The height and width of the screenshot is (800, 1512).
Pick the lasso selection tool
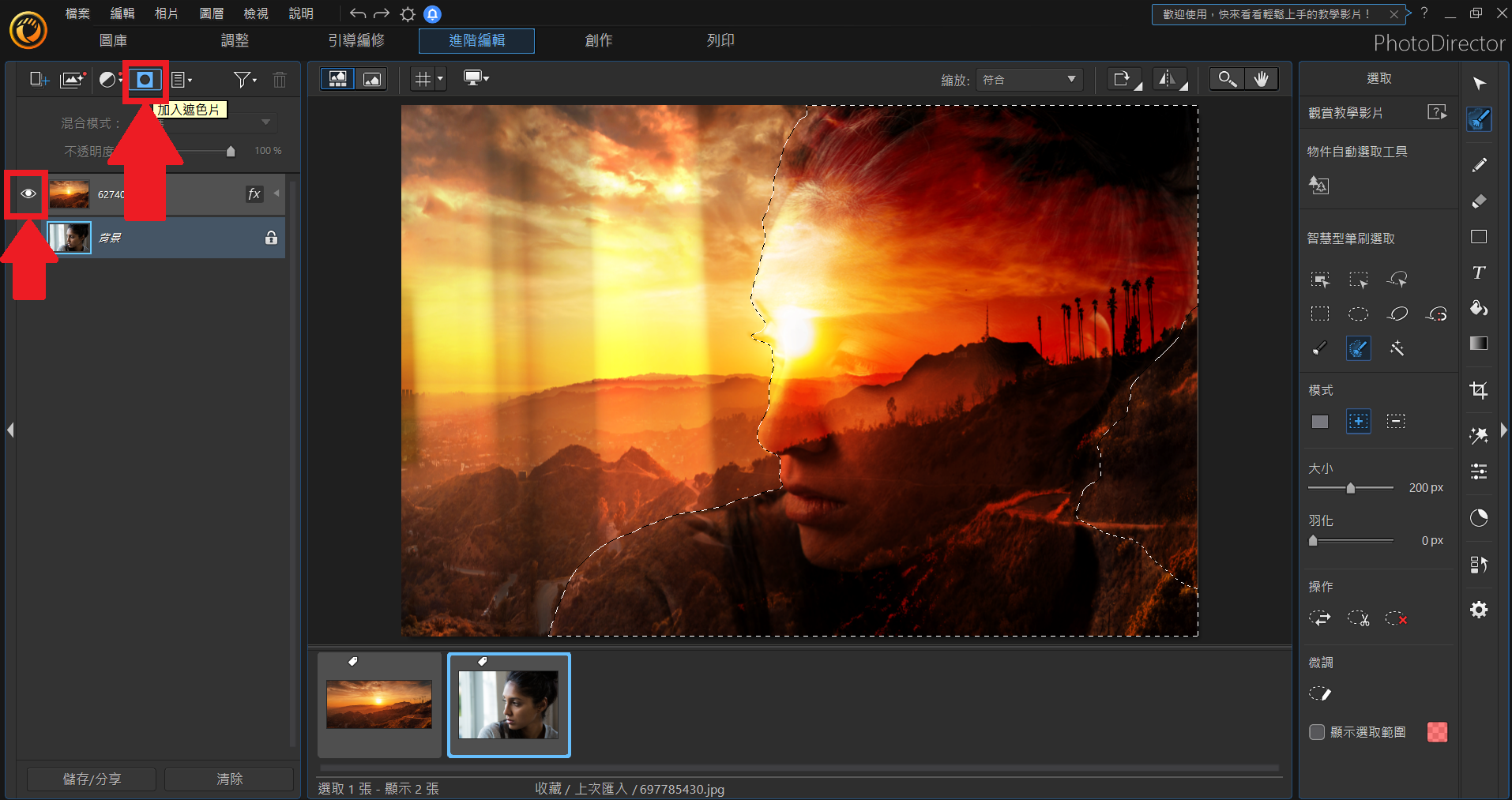click(x=1397, y=314)
